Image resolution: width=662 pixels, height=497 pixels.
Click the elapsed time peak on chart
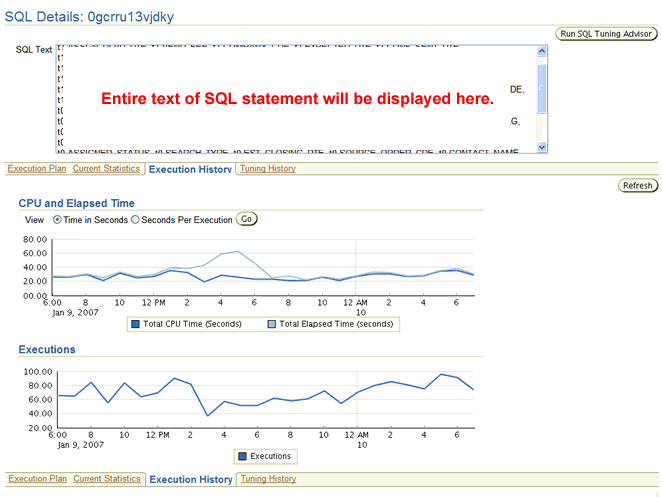pyautogui.click(x=237, y=251)
